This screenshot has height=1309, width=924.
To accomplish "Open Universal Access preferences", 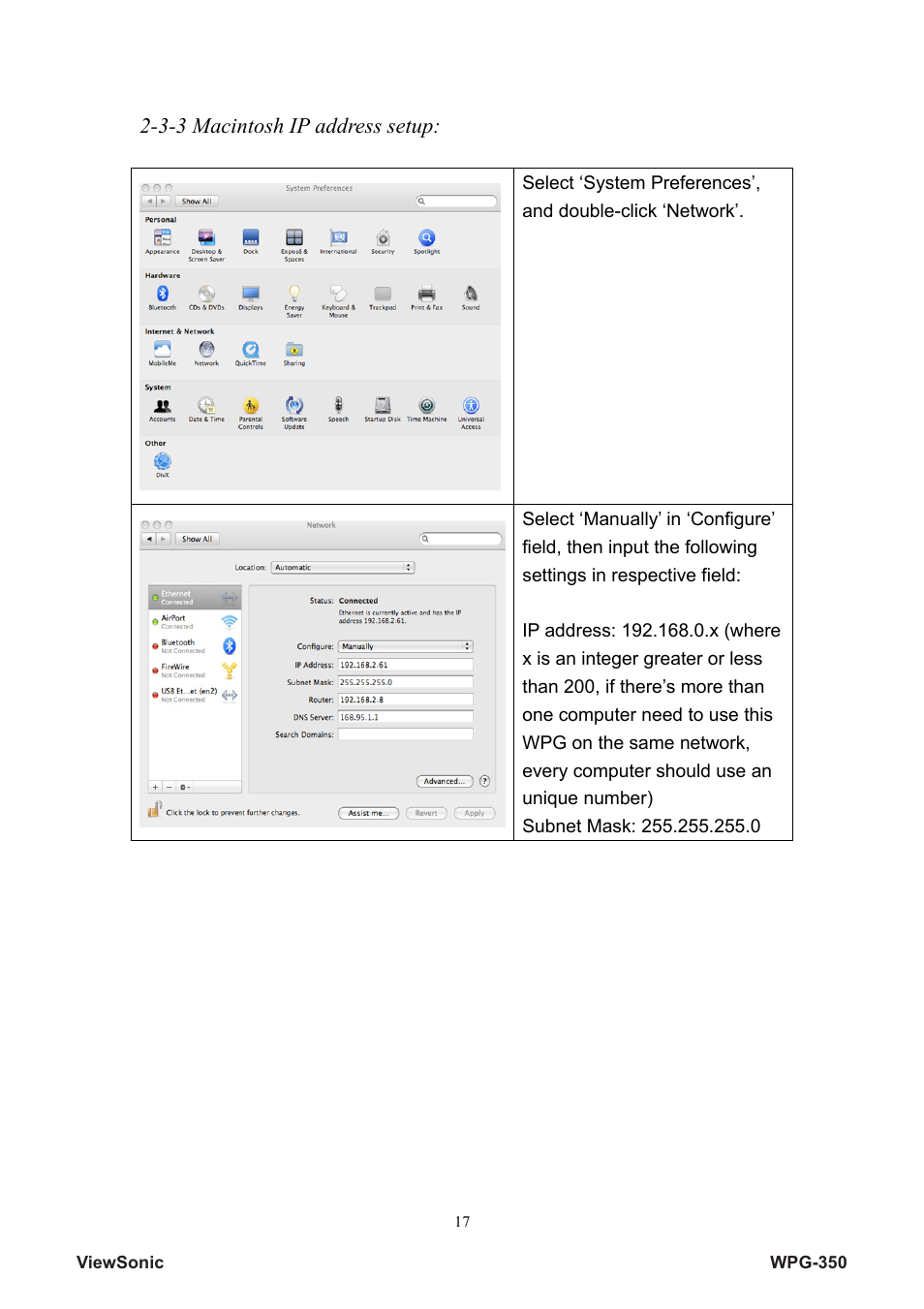I will coord(471,413).
